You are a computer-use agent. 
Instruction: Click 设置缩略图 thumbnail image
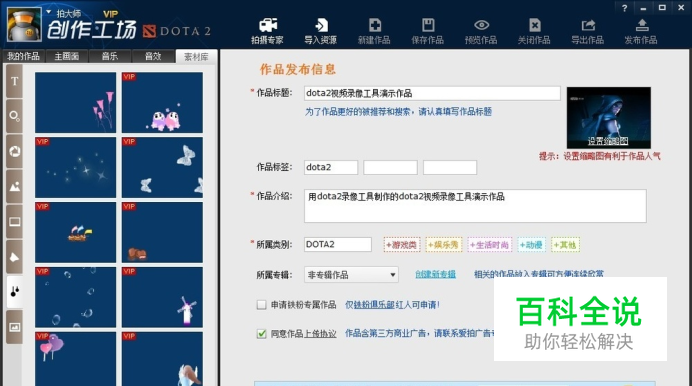point(609,117)
